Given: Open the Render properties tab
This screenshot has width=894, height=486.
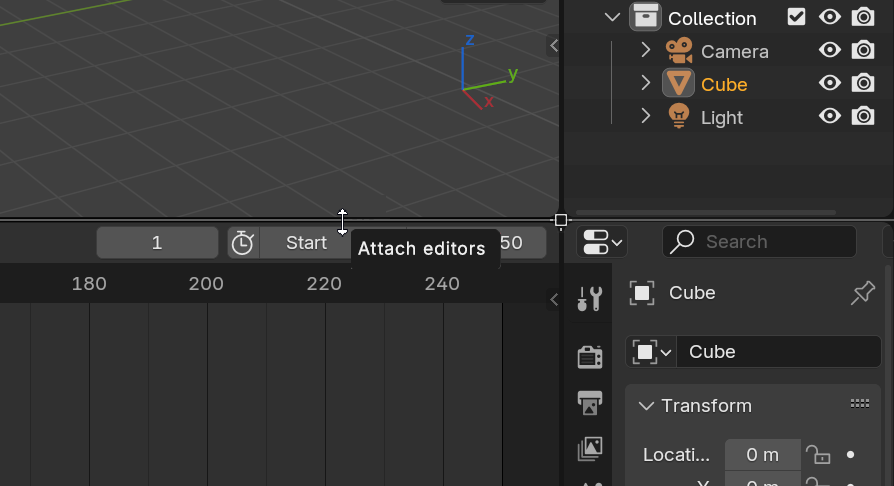Looking at the screenshot, I should pyautogui.click(x=590, y=358).
